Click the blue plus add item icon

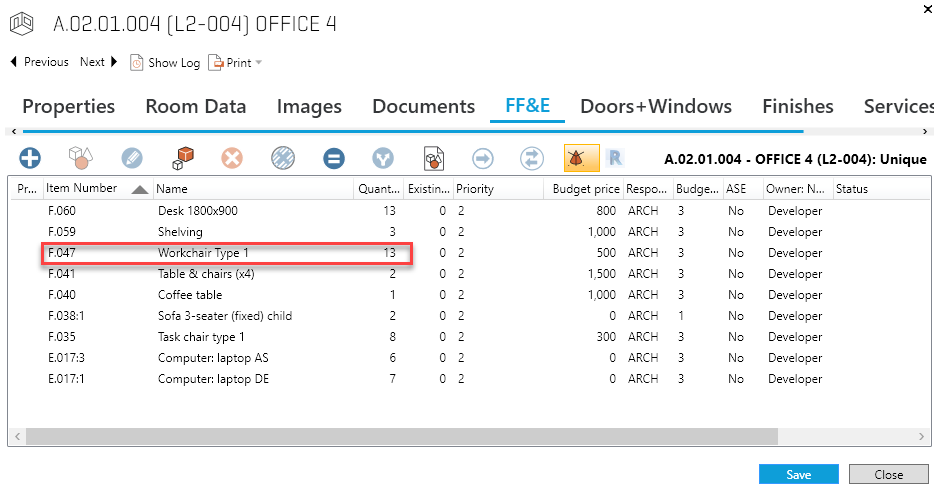(30, 157)
